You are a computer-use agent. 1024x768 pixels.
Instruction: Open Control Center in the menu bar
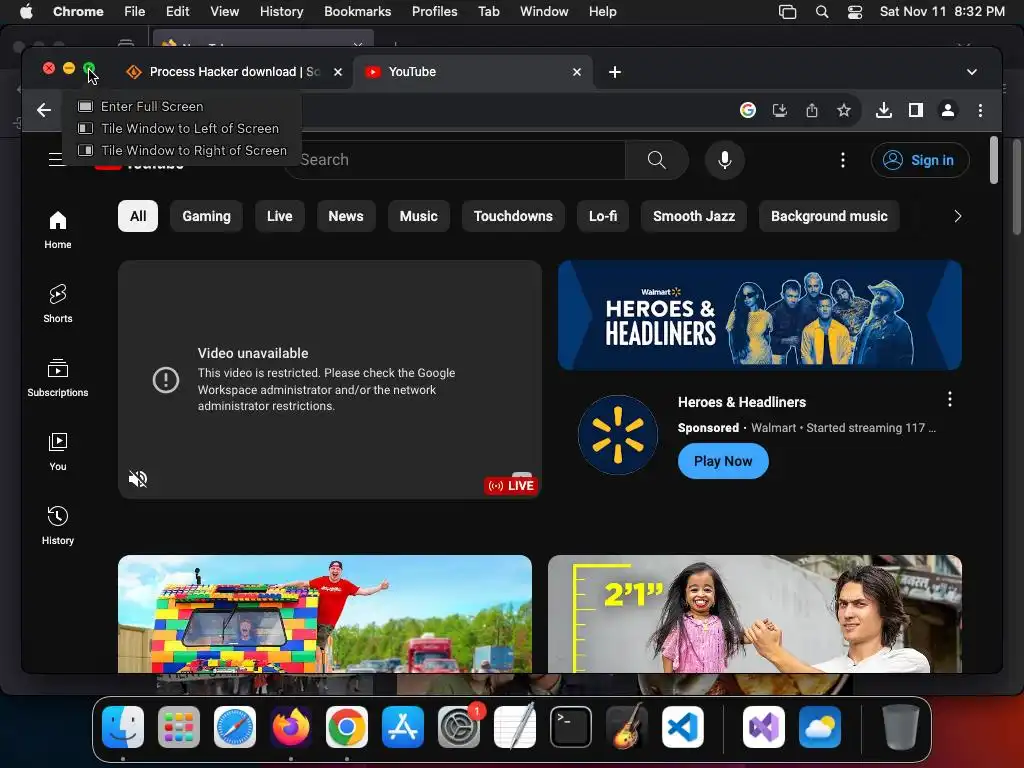click(855, 12)
